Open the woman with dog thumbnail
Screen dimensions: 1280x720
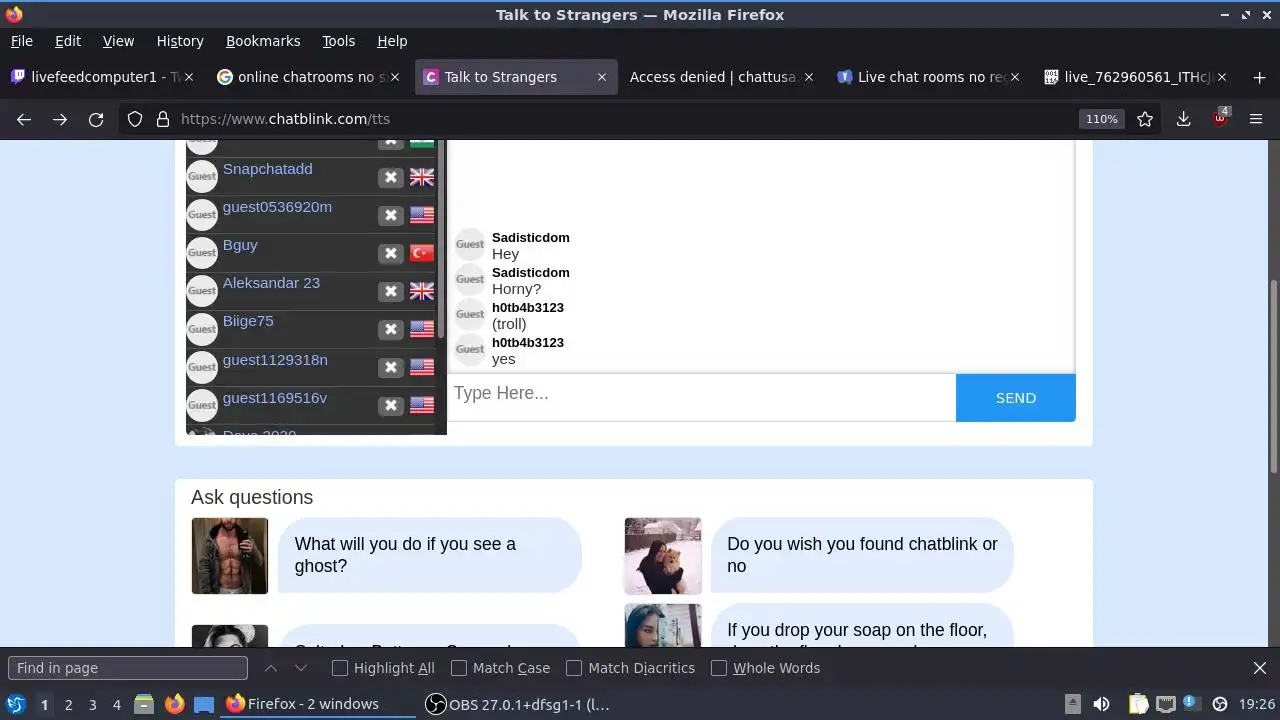pos(663,556)
